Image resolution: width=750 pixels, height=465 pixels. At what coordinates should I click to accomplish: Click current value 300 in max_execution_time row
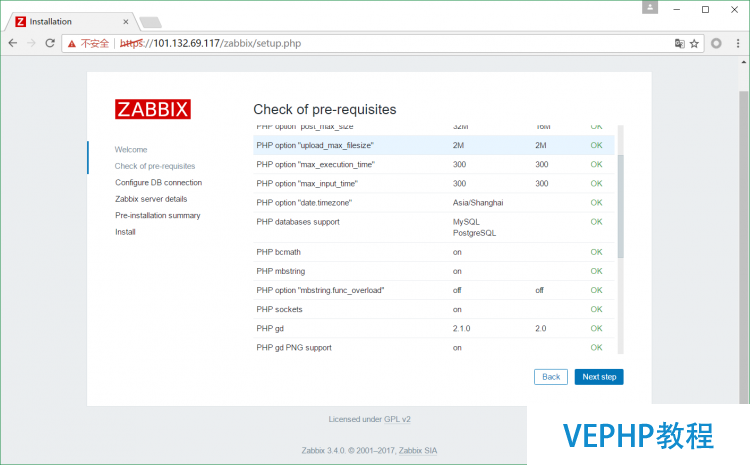click(460, 164)
